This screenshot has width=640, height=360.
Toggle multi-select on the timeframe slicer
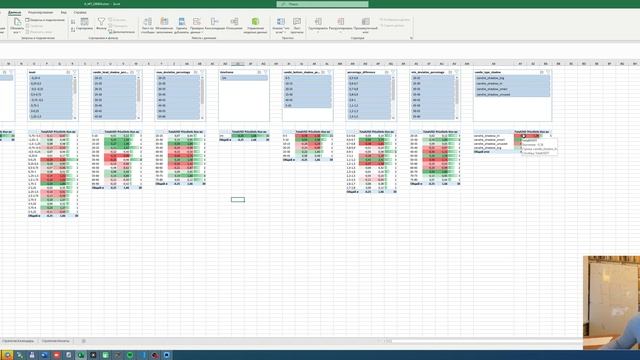pos(259,72)
